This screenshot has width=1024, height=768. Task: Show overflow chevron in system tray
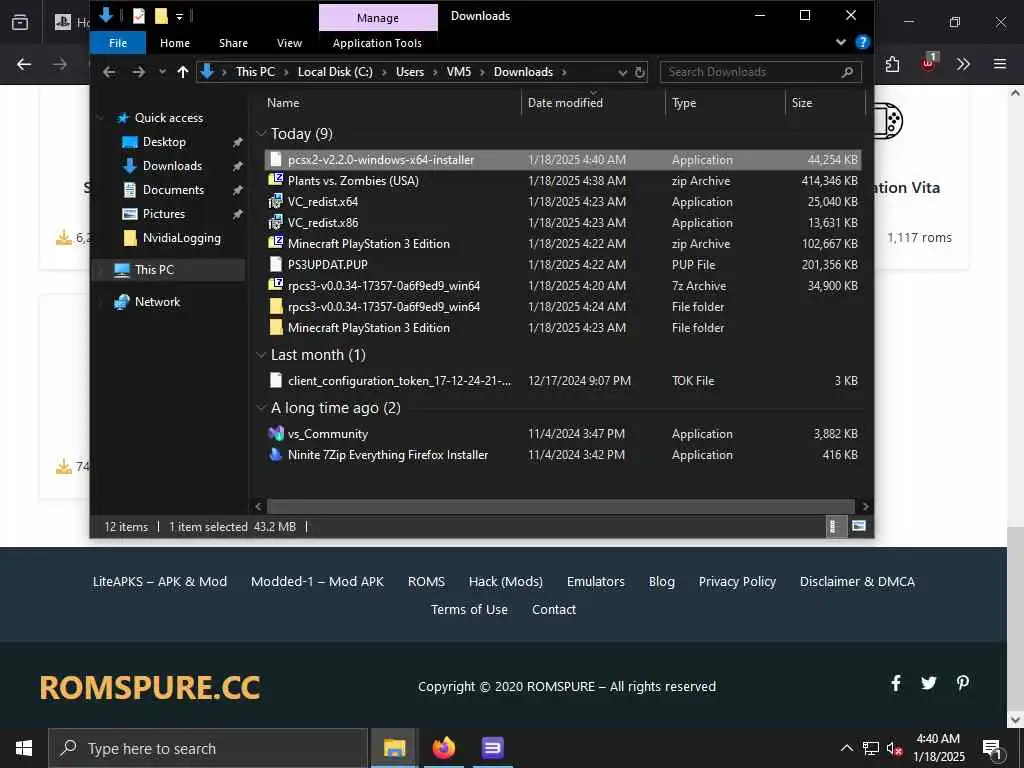[846, 748]
